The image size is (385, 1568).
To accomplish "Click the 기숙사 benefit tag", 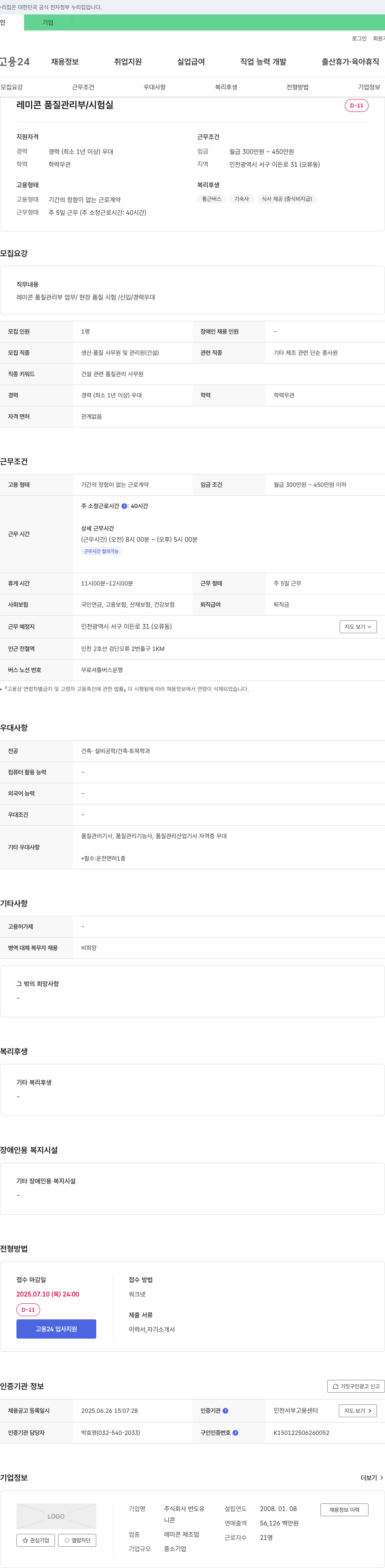I will click(x=242, y=199).
